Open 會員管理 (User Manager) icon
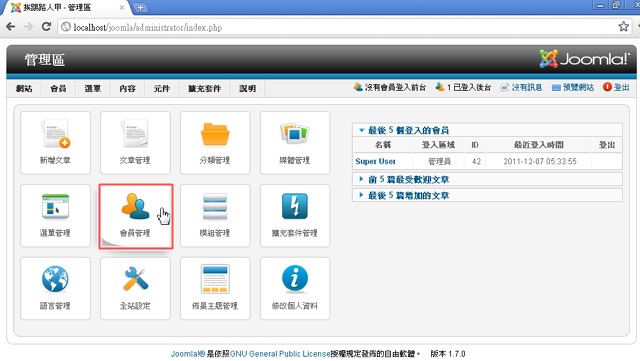The width and height of the screenshot is (640, 361). [136, 216]
